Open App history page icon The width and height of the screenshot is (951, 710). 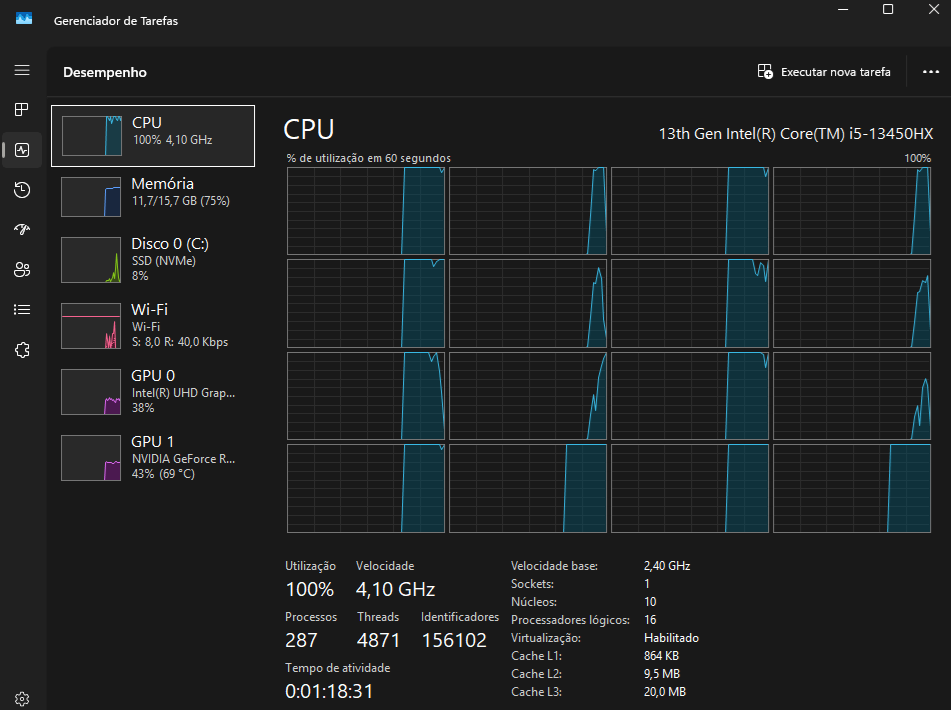pyautogui.click(x=22, y=190)
